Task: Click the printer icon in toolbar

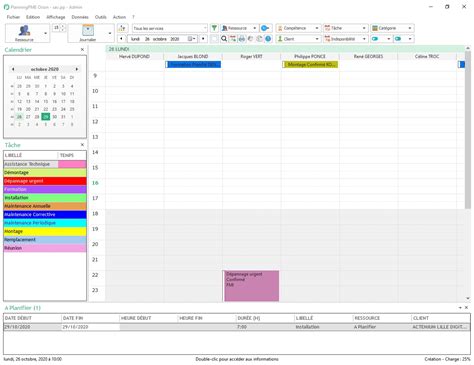Action: (x=242, y=39)
